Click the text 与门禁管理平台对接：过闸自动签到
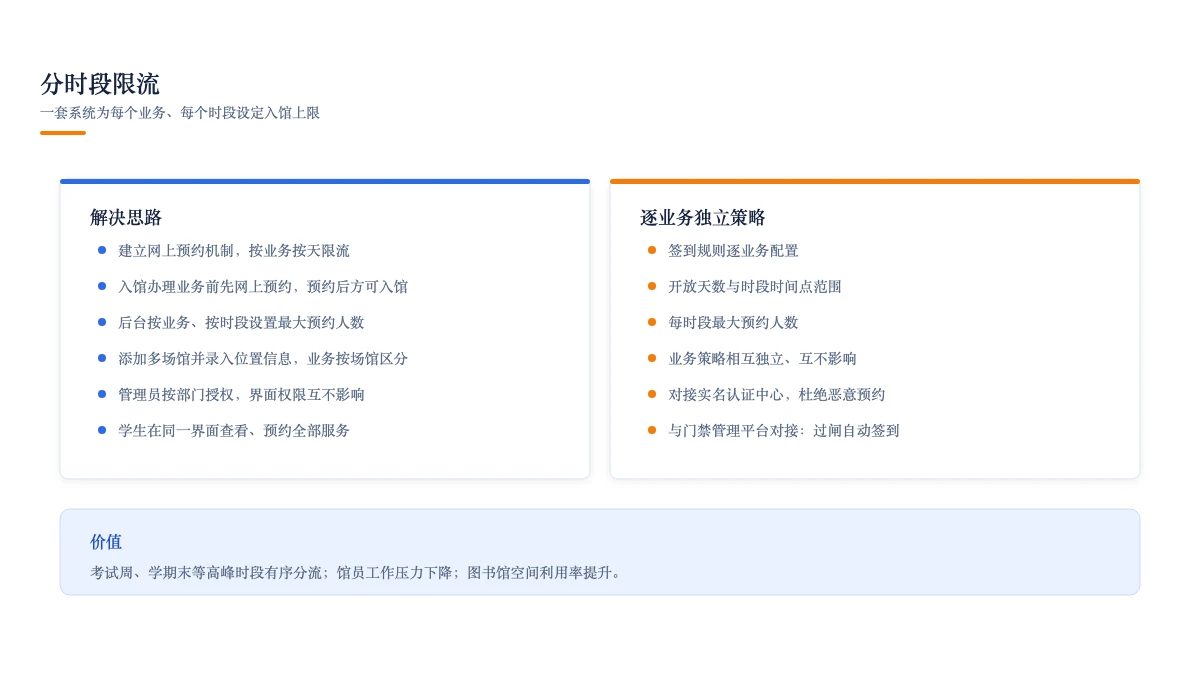 pyautogui.click(x=784, y=431)
